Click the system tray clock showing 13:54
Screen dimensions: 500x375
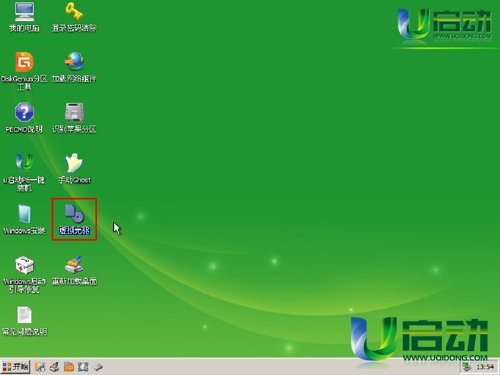pyautogui.click(x=485, y=367)
